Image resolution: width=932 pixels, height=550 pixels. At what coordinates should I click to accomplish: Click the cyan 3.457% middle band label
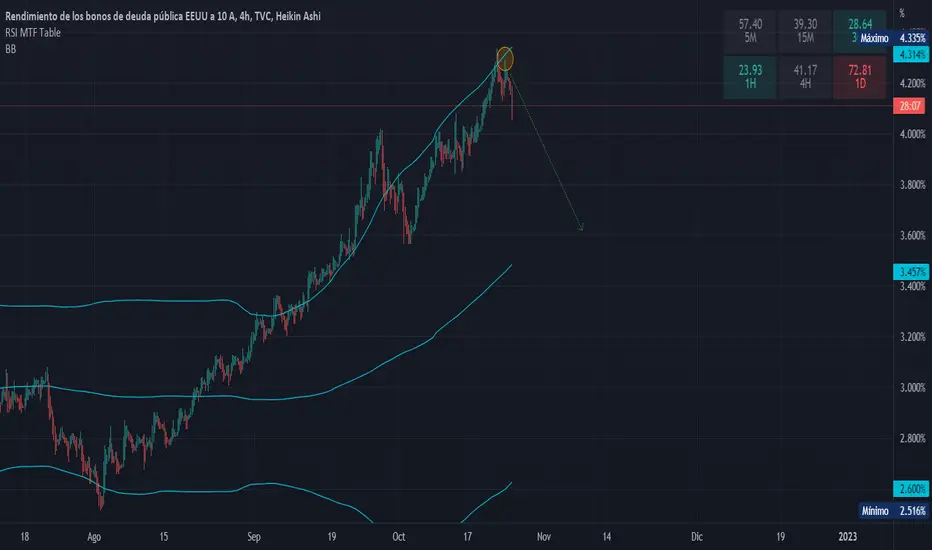coord(910,272)
